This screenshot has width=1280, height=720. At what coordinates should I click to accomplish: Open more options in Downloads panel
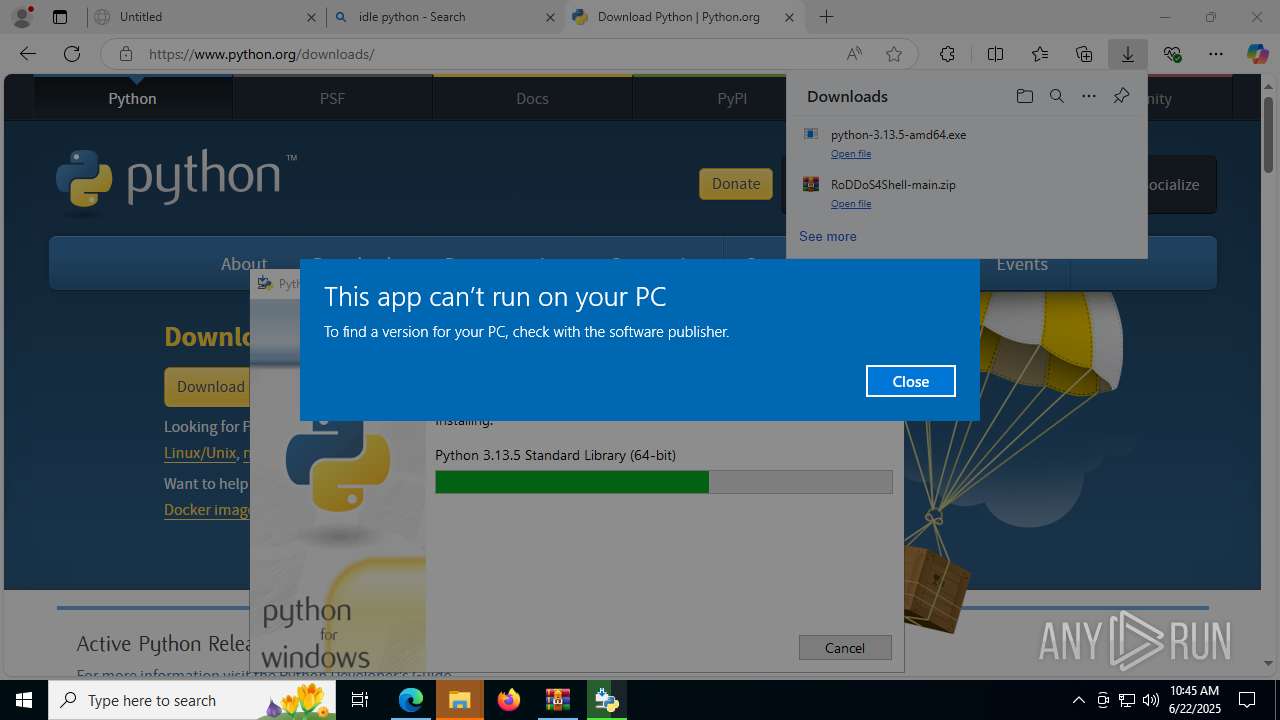coord(1089,96)
